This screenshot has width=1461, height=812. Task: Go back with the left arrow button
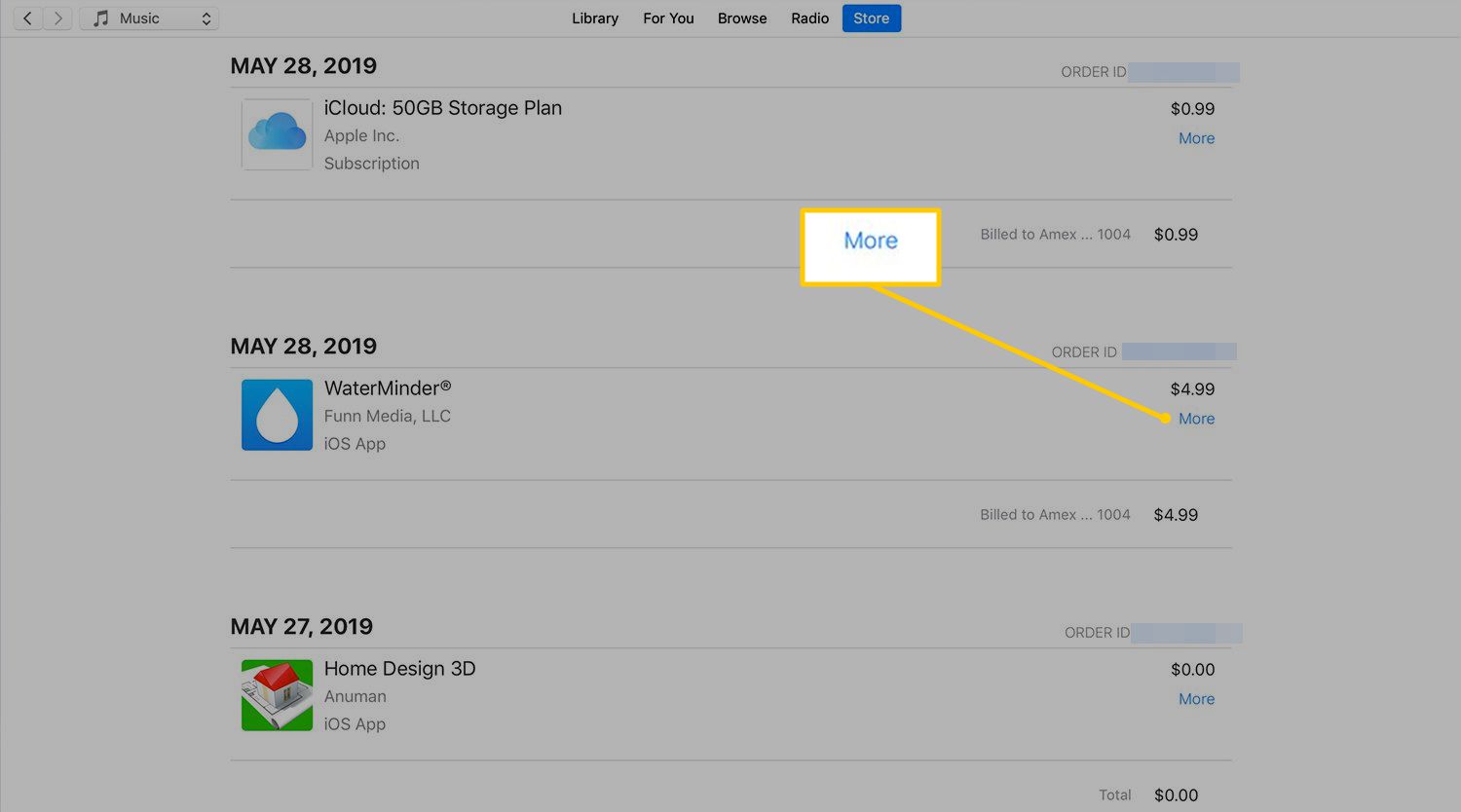[27, 18]
